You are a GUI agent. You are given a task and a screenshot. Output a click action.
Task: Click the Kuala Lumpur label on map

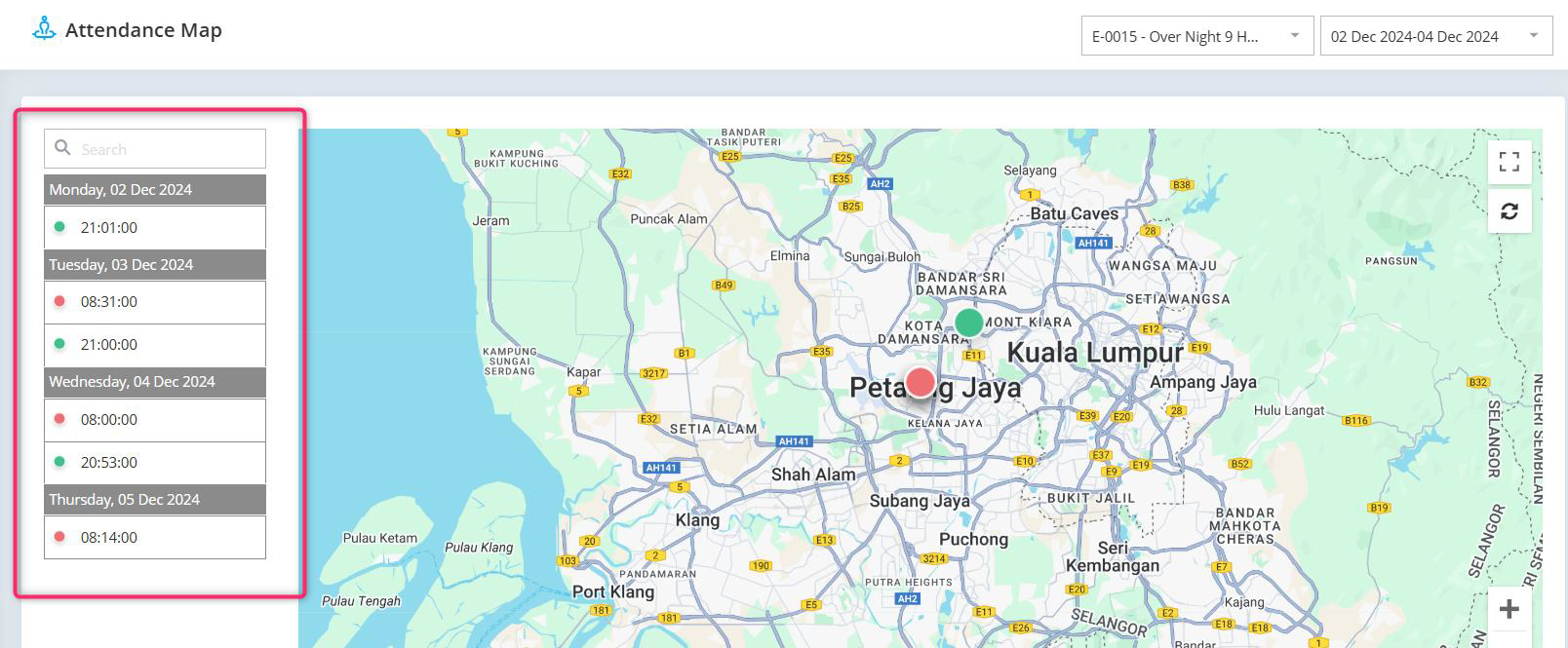1095,353
